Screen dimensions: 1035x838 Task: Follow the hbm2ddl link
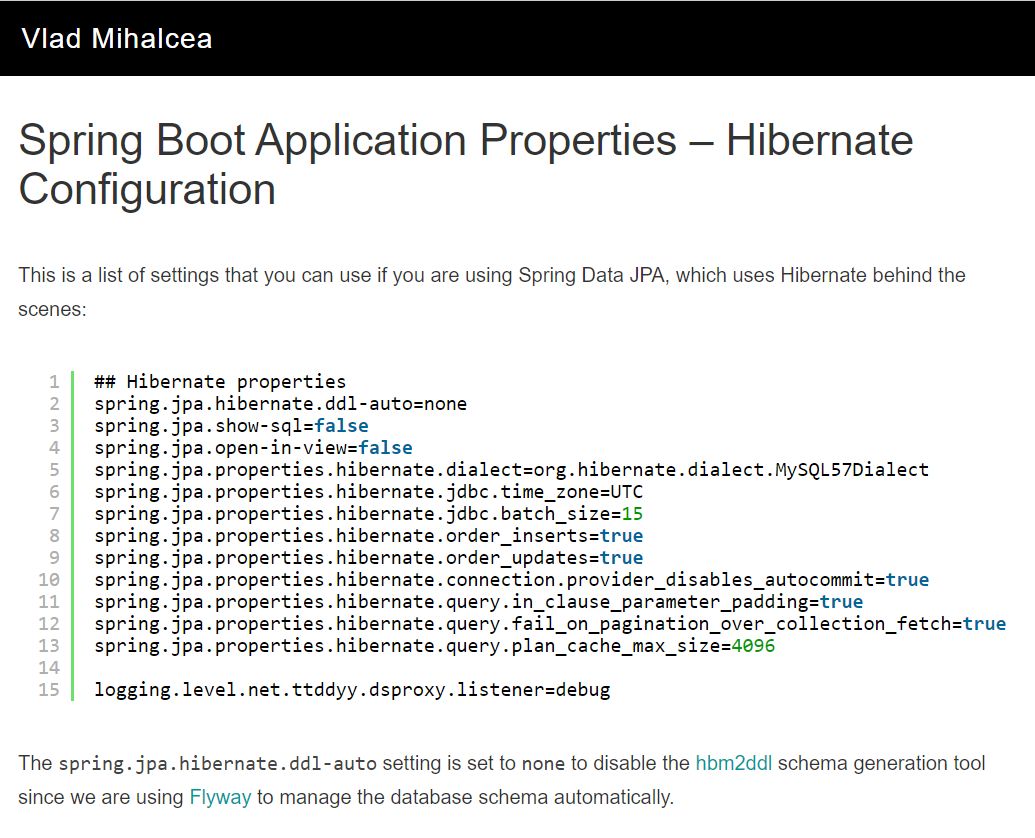(733, 763)
